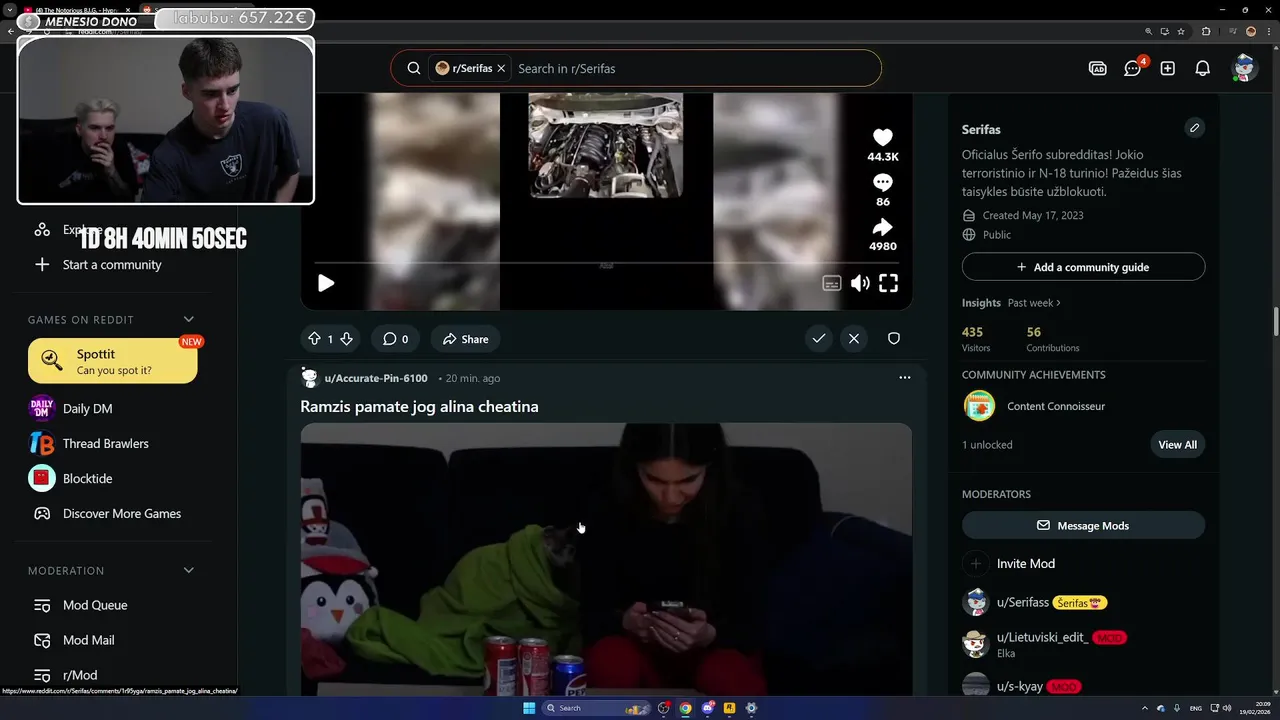Open Chrome extensions puzzle icon
The height and width of the screenshot is (720, 1280).
click(1205, 31)
